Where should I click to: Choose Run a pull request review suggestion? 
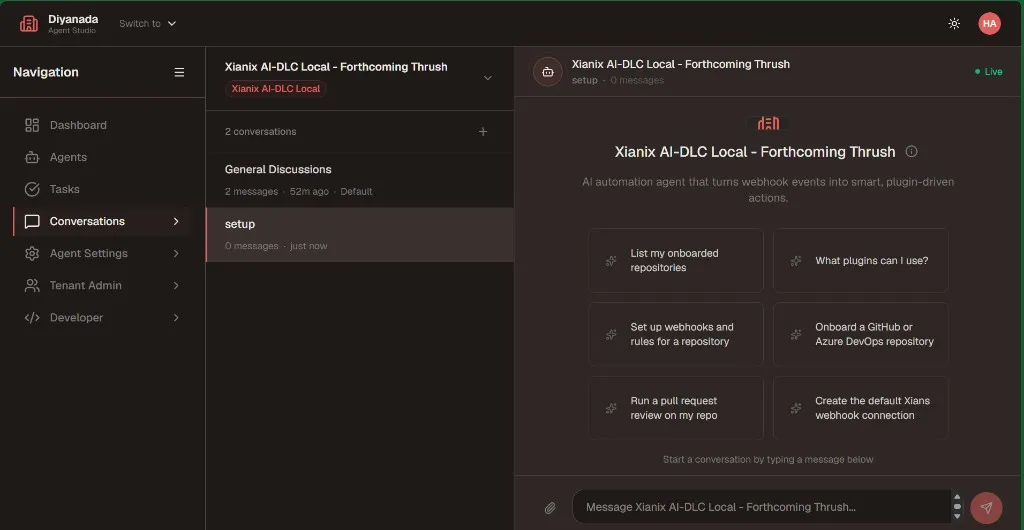[x=676, y=408]
